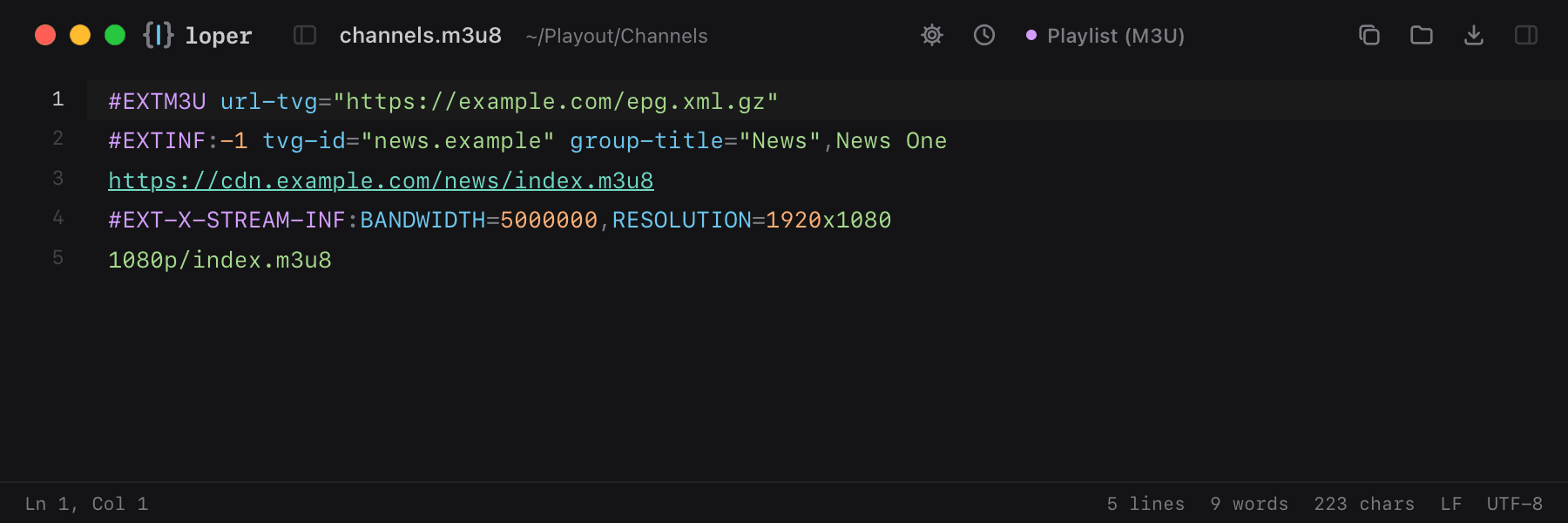Switch theme using the sun icon
The image size is (1568, 523).
tap(932, 35)
